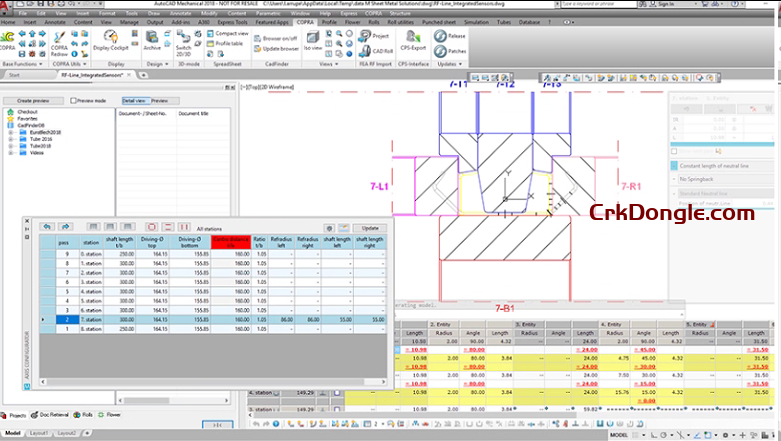Viewport: 781px width, 441px height.
Task: Click the Update browser icon
Action: point(258,49)
